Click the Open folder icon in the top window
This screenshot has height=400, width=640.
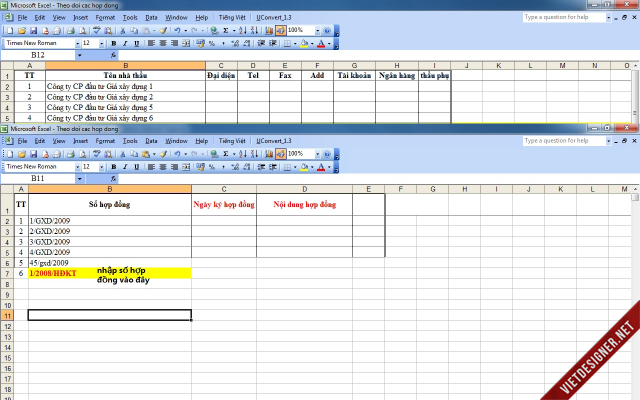20,31
